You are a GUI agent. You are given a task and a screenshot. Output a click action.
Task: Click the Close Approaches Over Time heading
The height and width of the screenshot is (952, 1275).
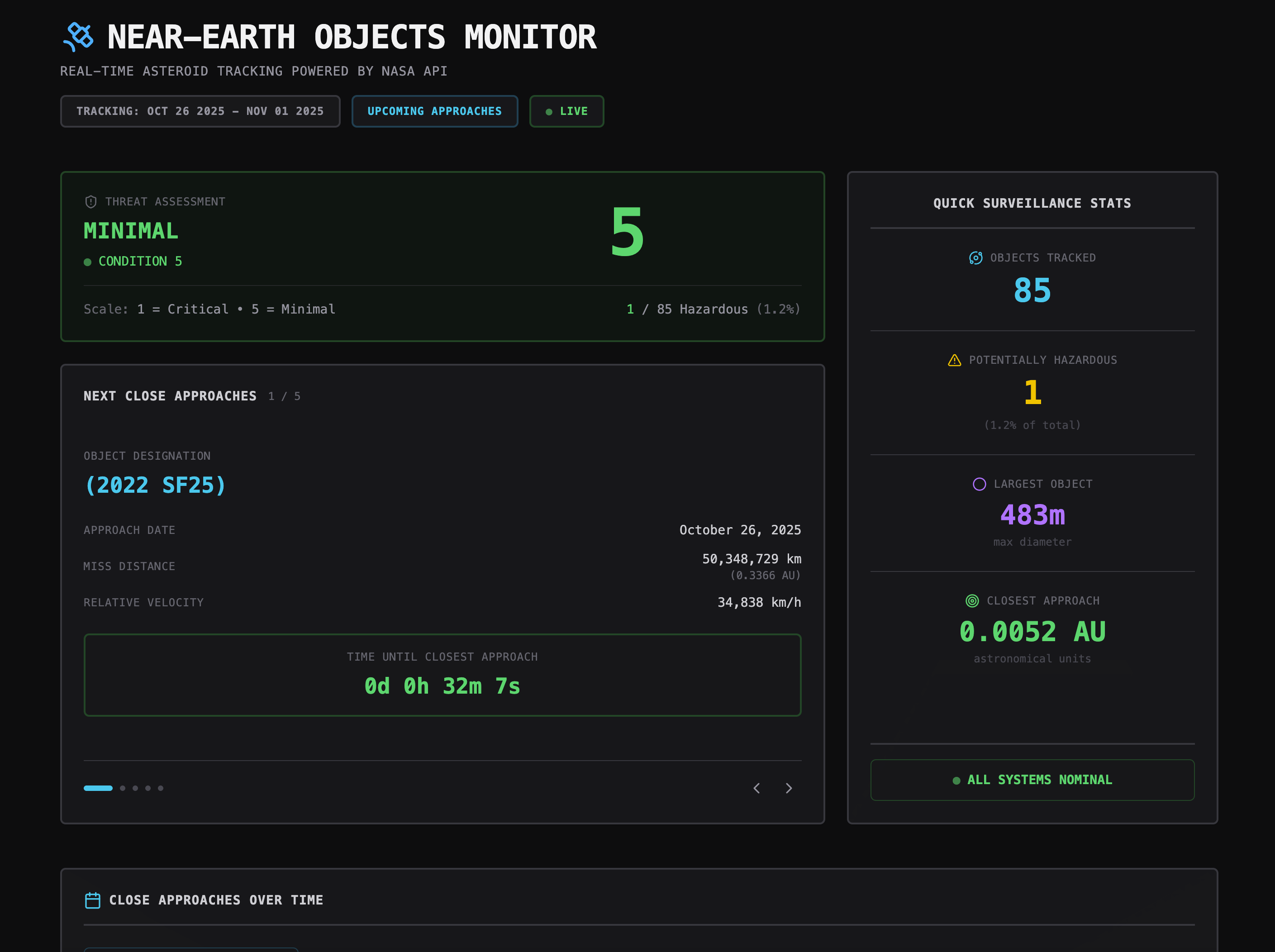click(x=216, y=900)
